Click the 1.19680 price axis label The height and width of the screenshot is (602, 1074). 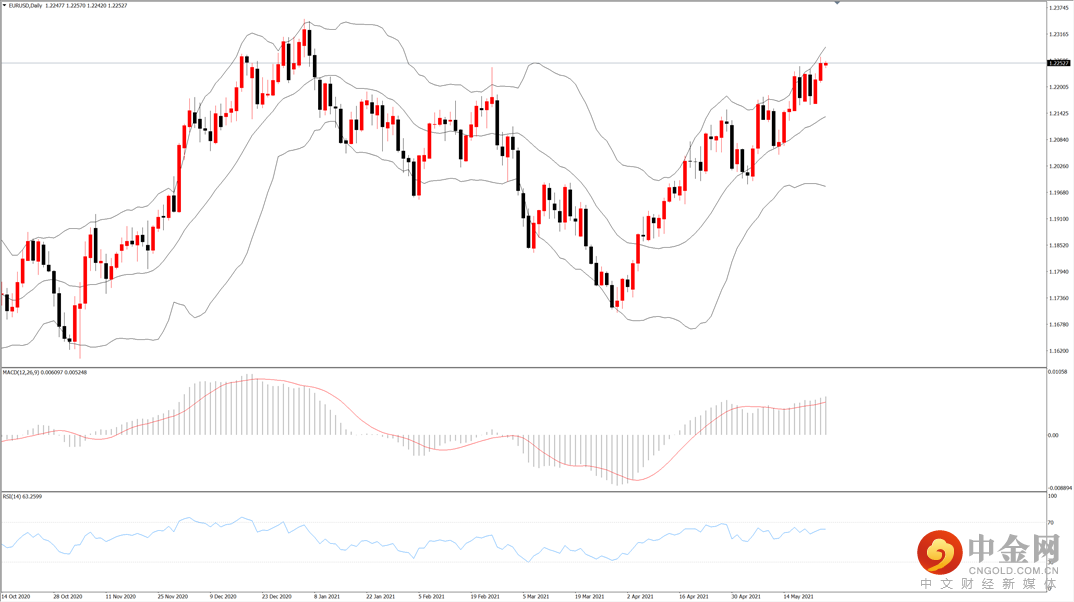(x=1059, y=192)
